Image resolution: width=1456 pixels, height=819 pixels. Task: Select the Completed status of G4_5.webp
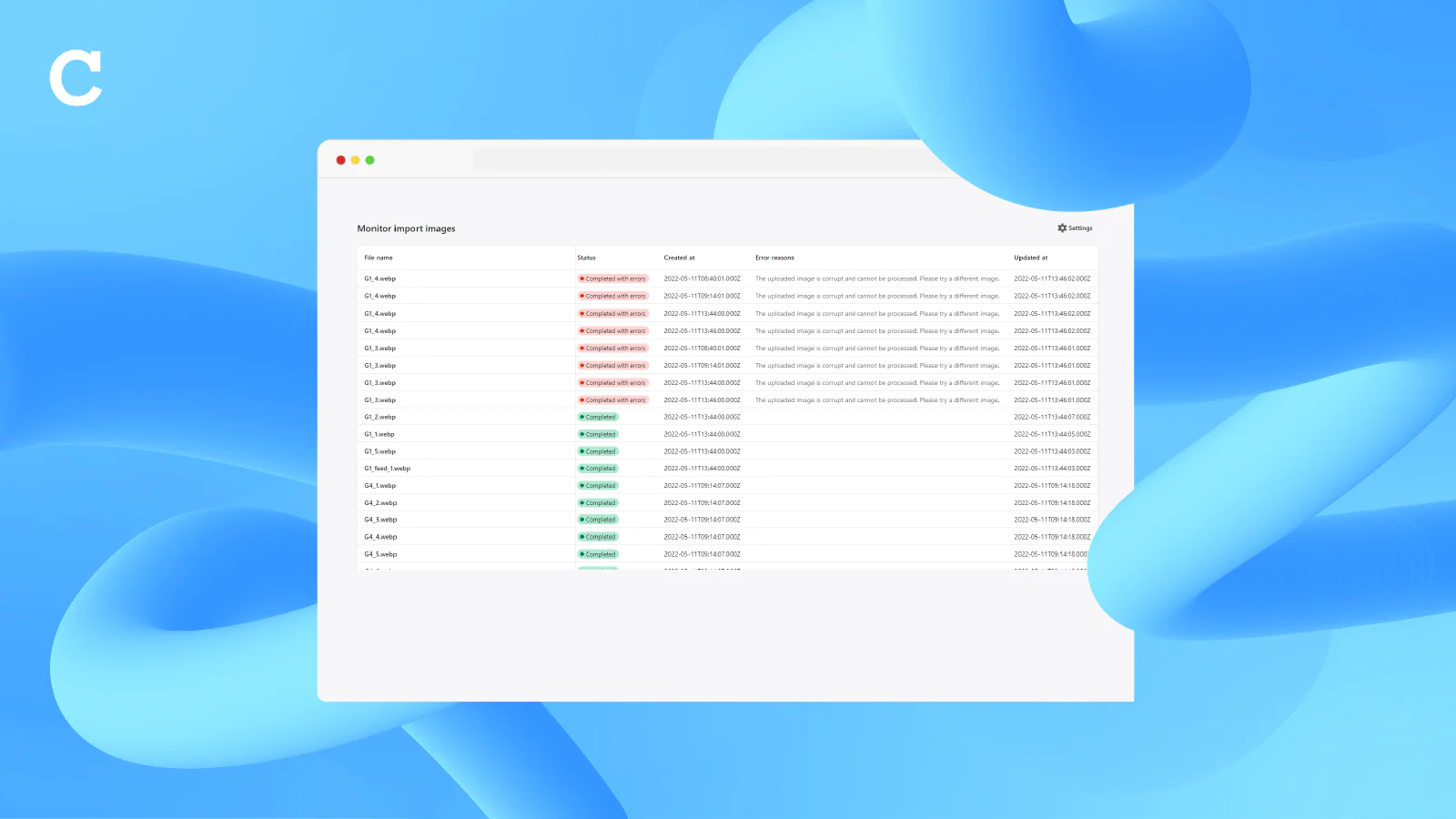point(599,554)
